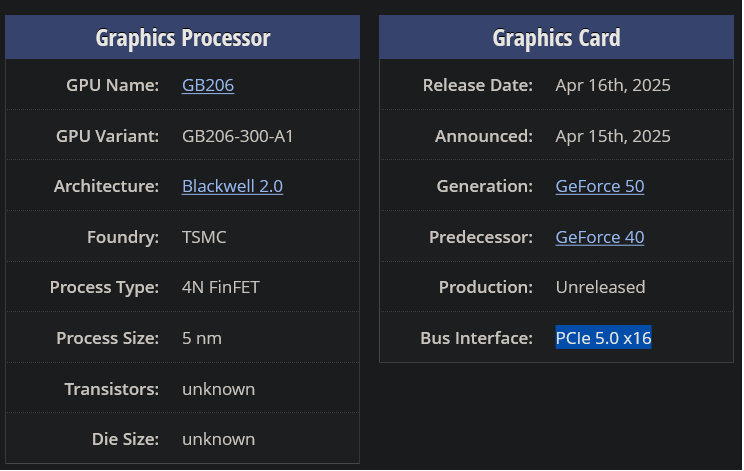
Task: Click the Apr 16th, 2025 release date
Action: [x=613, y=85]
